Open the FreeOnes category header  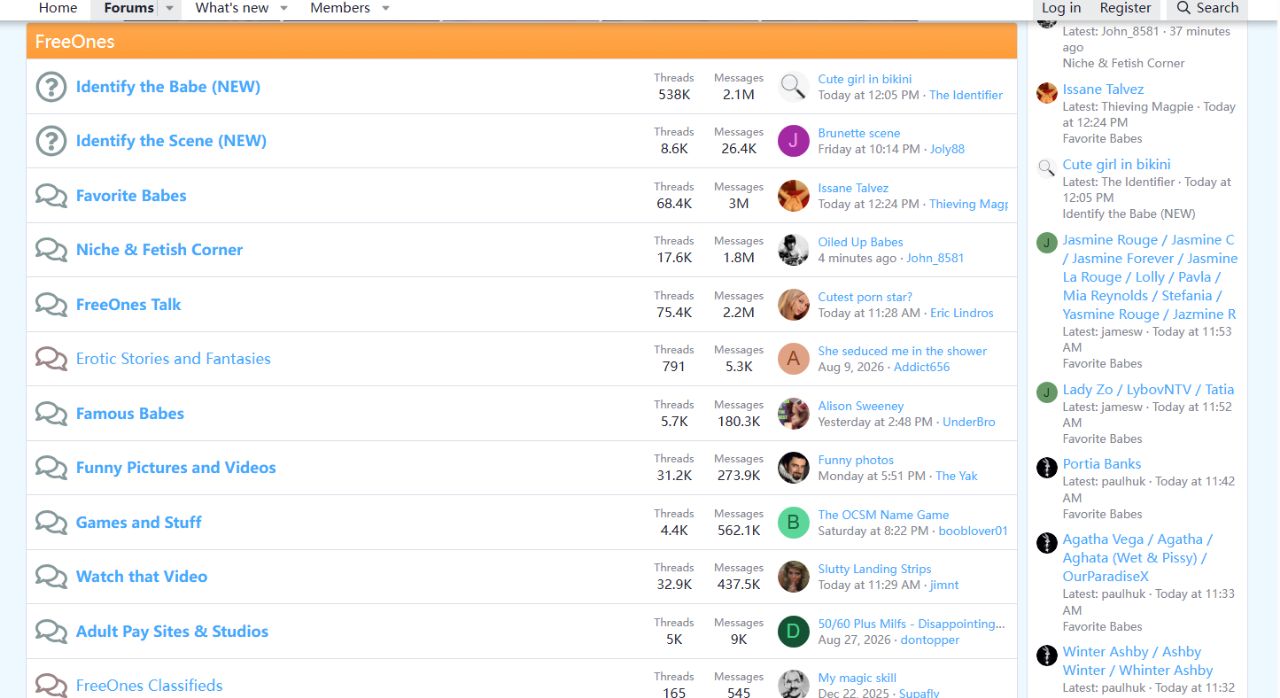75,42
